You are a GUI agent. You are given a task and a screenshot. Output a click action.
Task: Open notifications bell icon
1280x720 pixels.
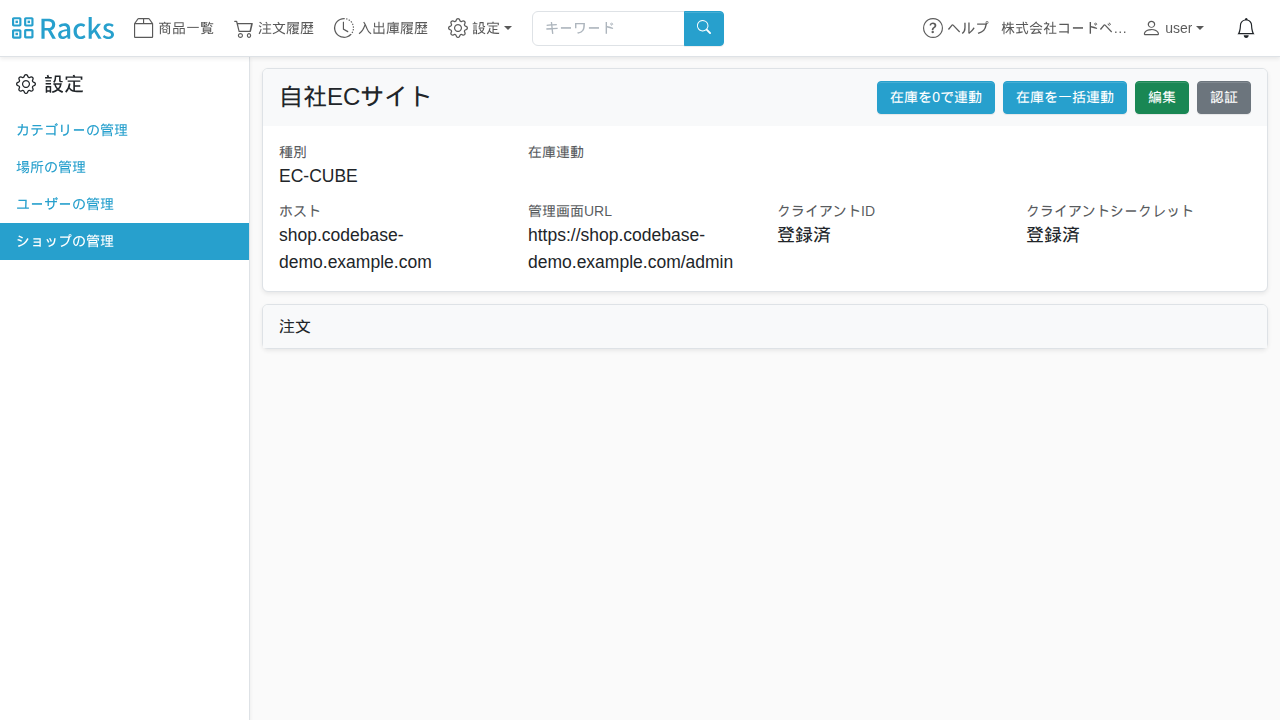click(x=1246, y=28)
